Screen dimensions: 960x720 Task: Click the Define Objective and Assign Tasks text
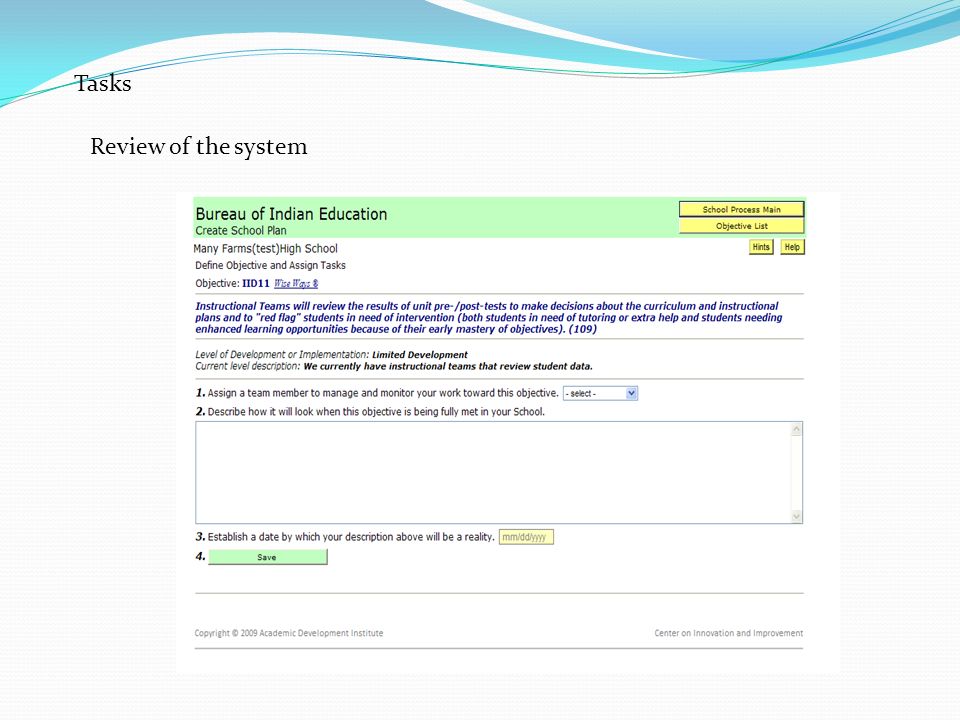pos(270,266)
